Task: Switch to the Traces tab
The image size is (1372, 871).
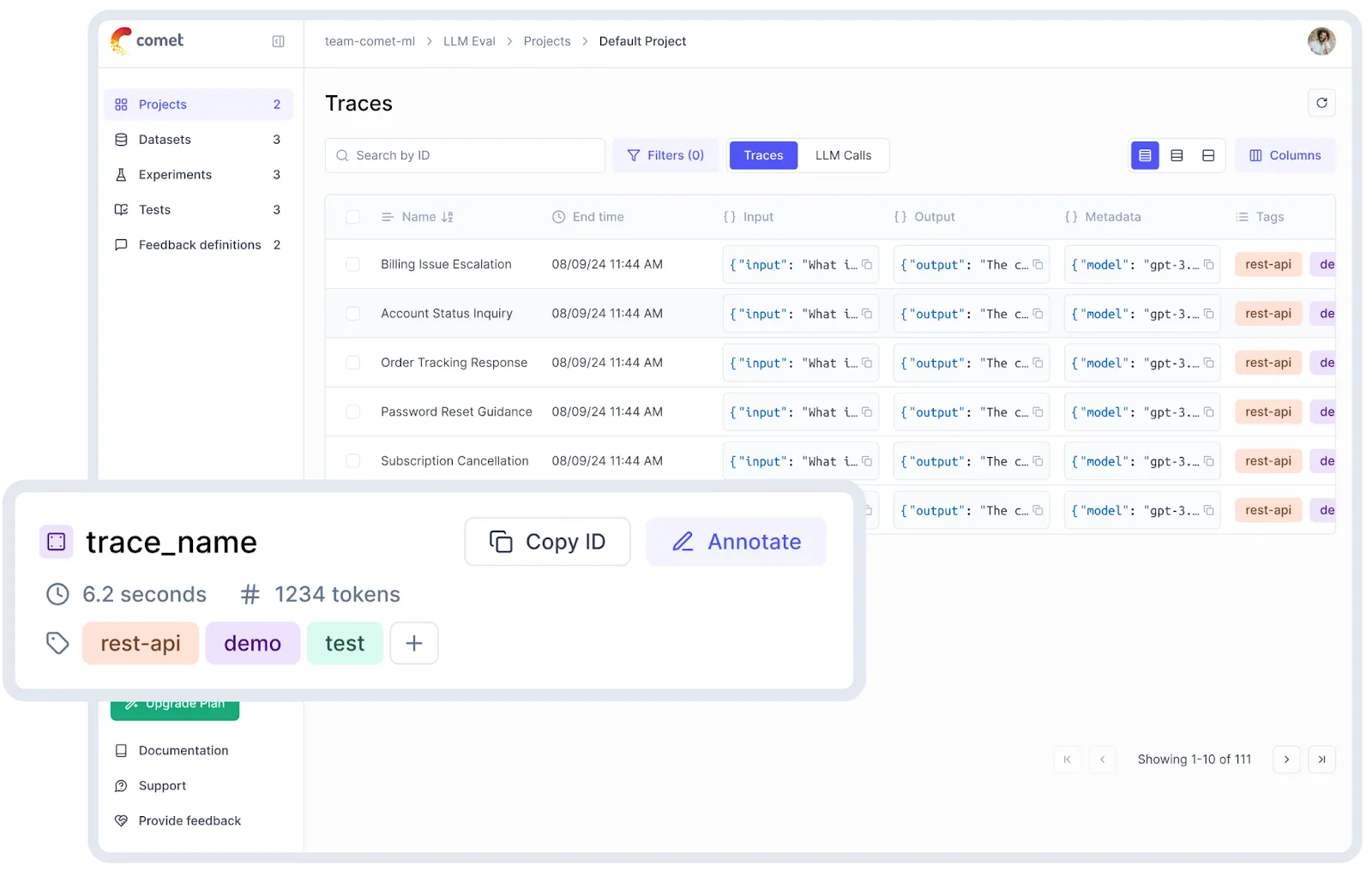Action: pos(763,155)
